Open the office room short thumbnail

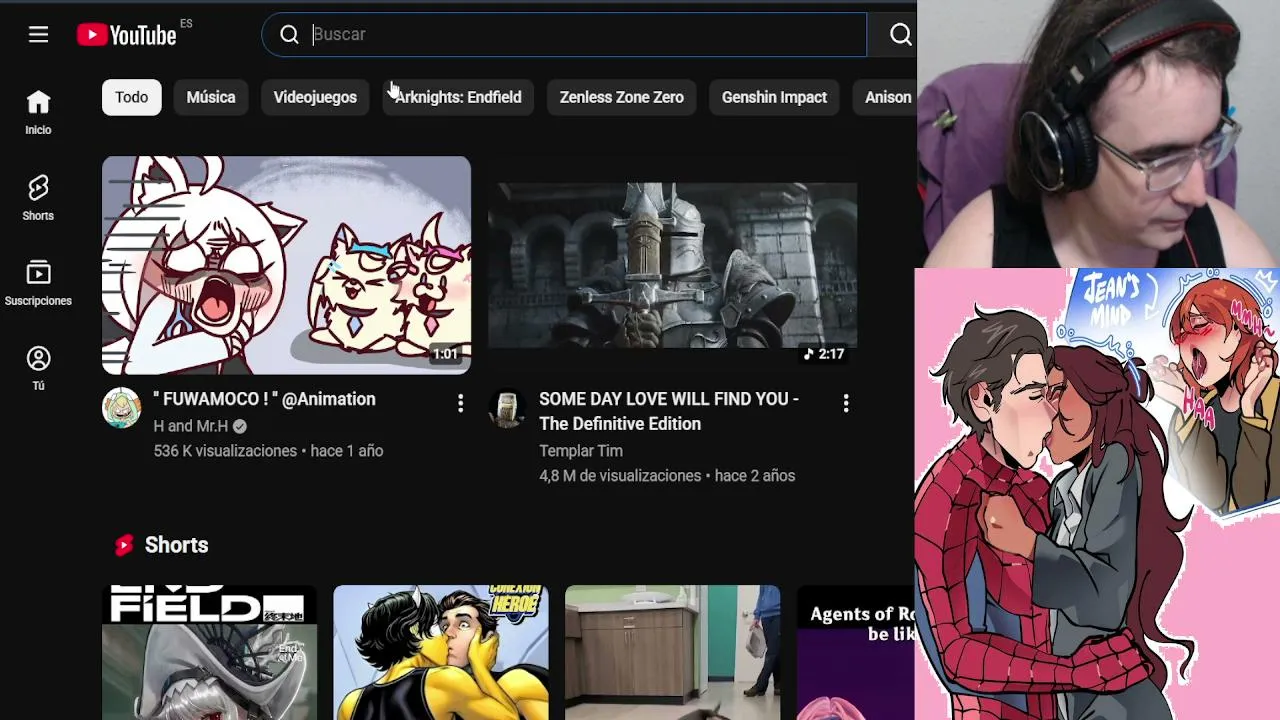(672, 652)
